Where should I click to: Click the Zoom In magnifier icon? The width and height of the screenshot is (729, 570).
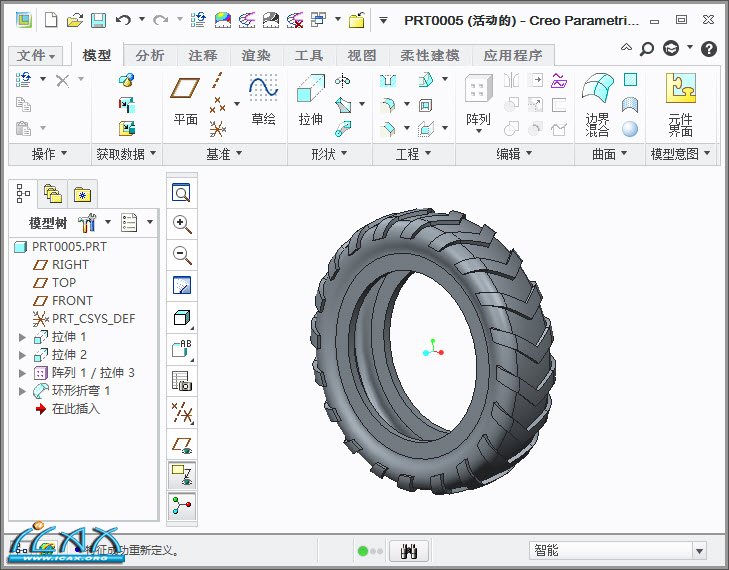click(x=181, y=224)
